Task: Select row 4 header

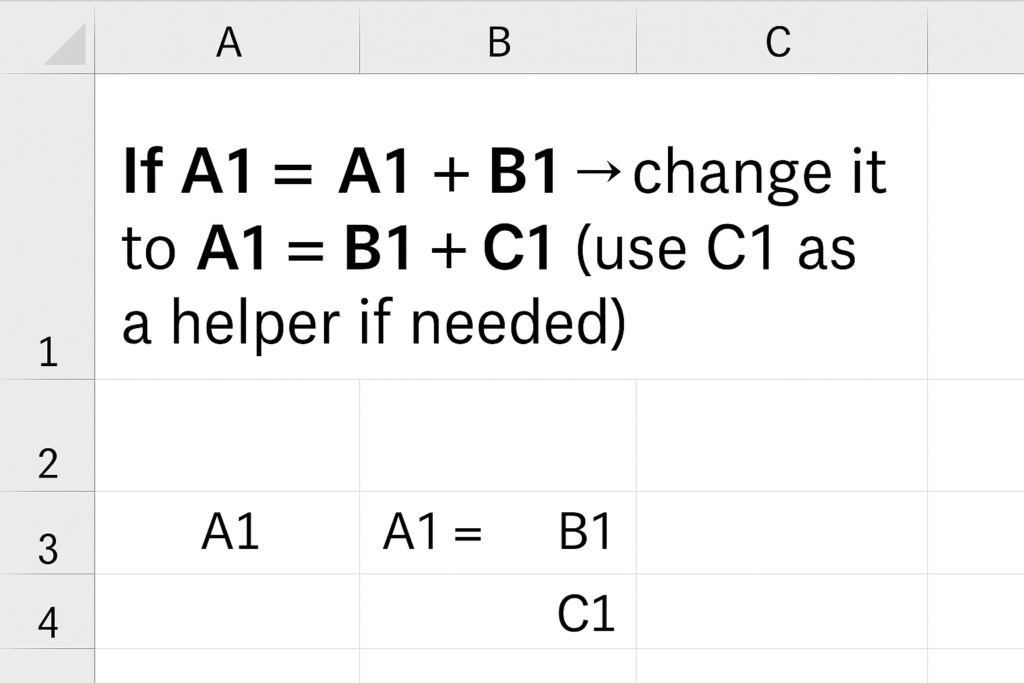Action: [x=47, y=611]
